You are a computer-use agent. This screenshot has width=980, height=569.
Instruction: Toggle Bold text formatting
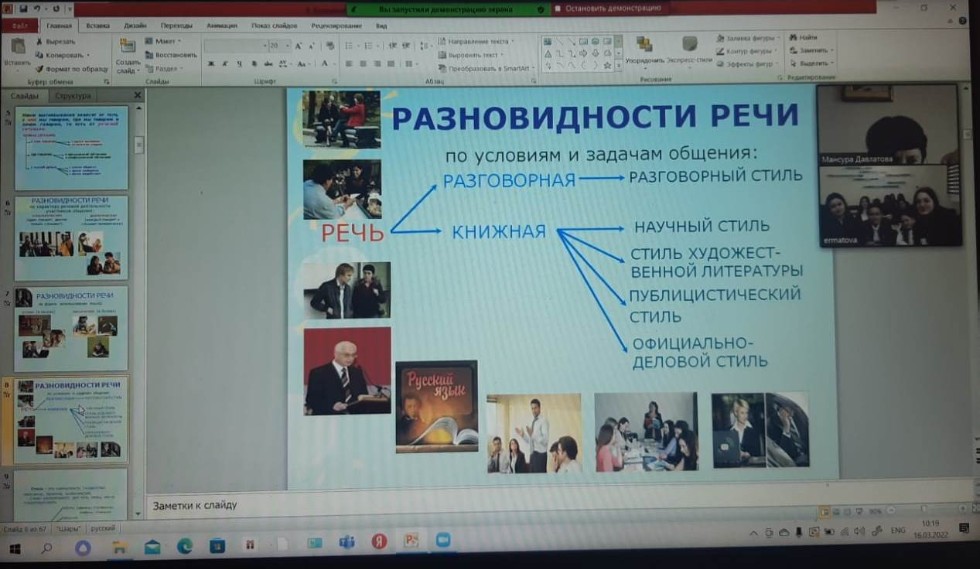(x=211, y=63)
